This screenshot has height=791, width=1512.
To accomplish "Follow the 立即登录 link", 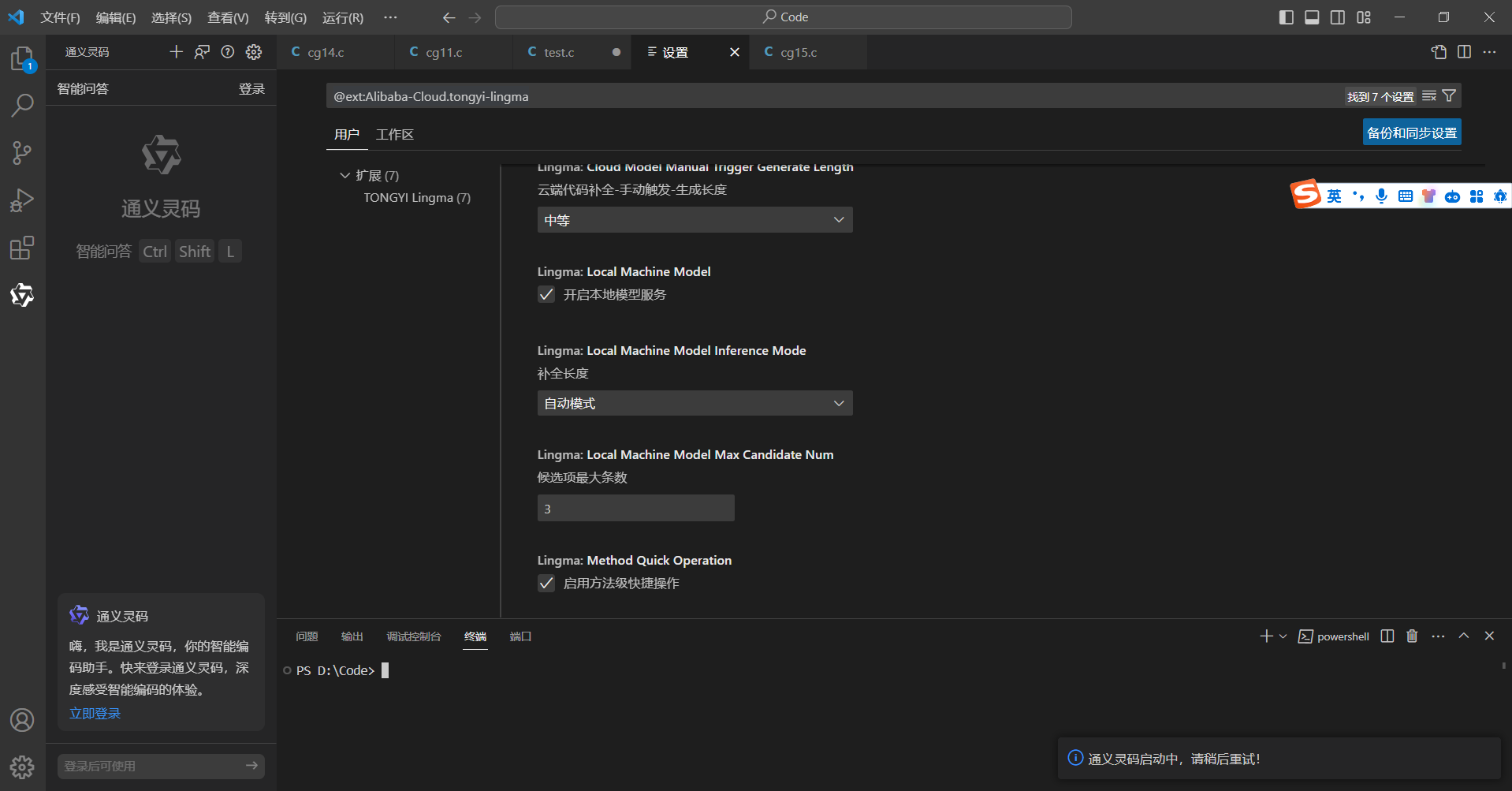I will point(95,714).
